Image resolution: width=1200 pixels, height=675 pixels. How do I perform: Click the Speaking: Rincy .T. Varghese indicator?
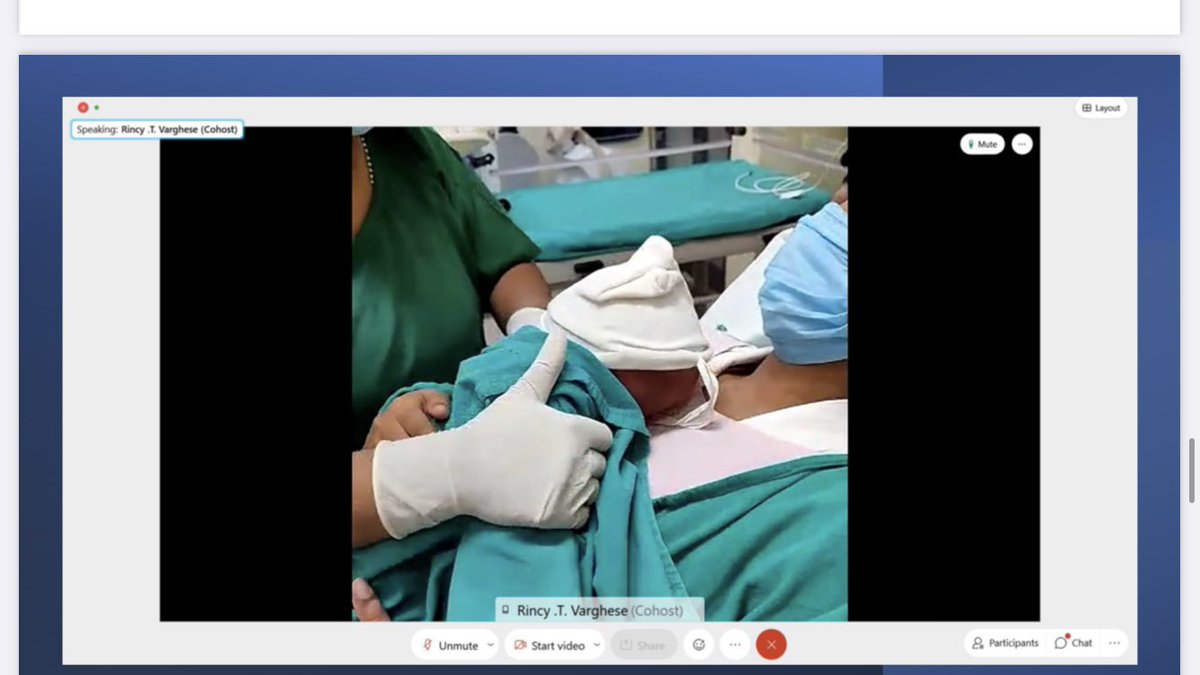(x=157, y=130)
